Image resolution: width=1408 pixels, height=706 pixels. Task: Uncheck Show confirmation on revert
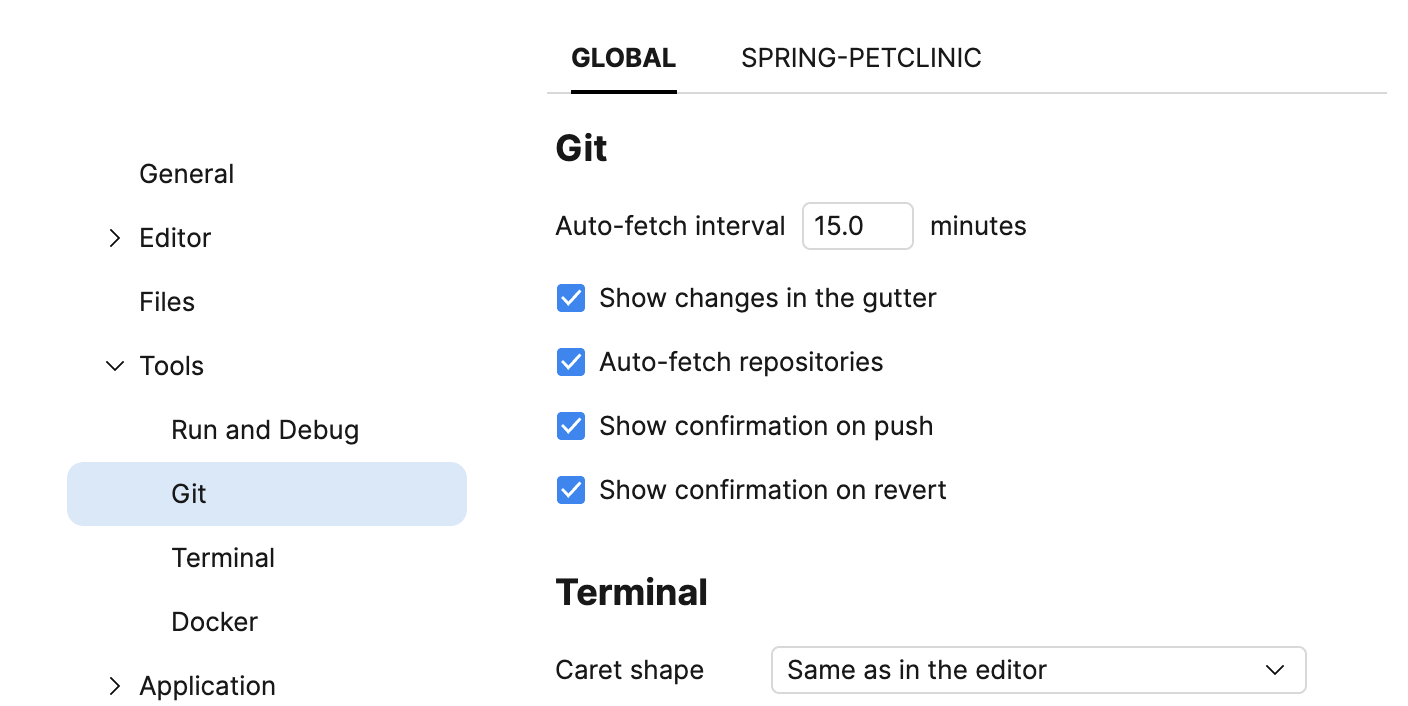(x=570, y=489)
